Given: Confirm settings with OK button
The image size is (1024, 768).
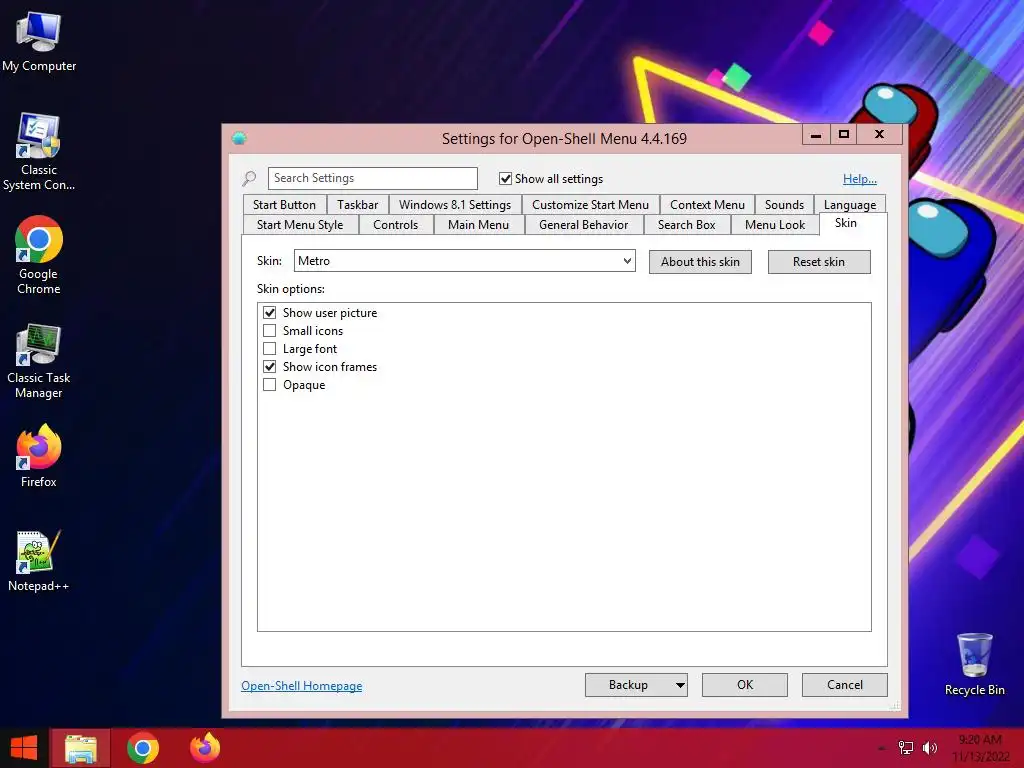Looking at the screenshot, I should [x=744, y=685].
